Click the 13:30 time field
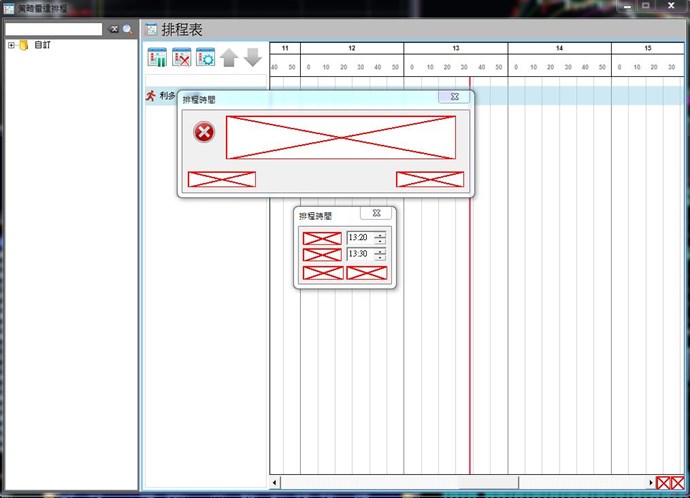Screen dimensions: 690x498 (x=359, y=255)
